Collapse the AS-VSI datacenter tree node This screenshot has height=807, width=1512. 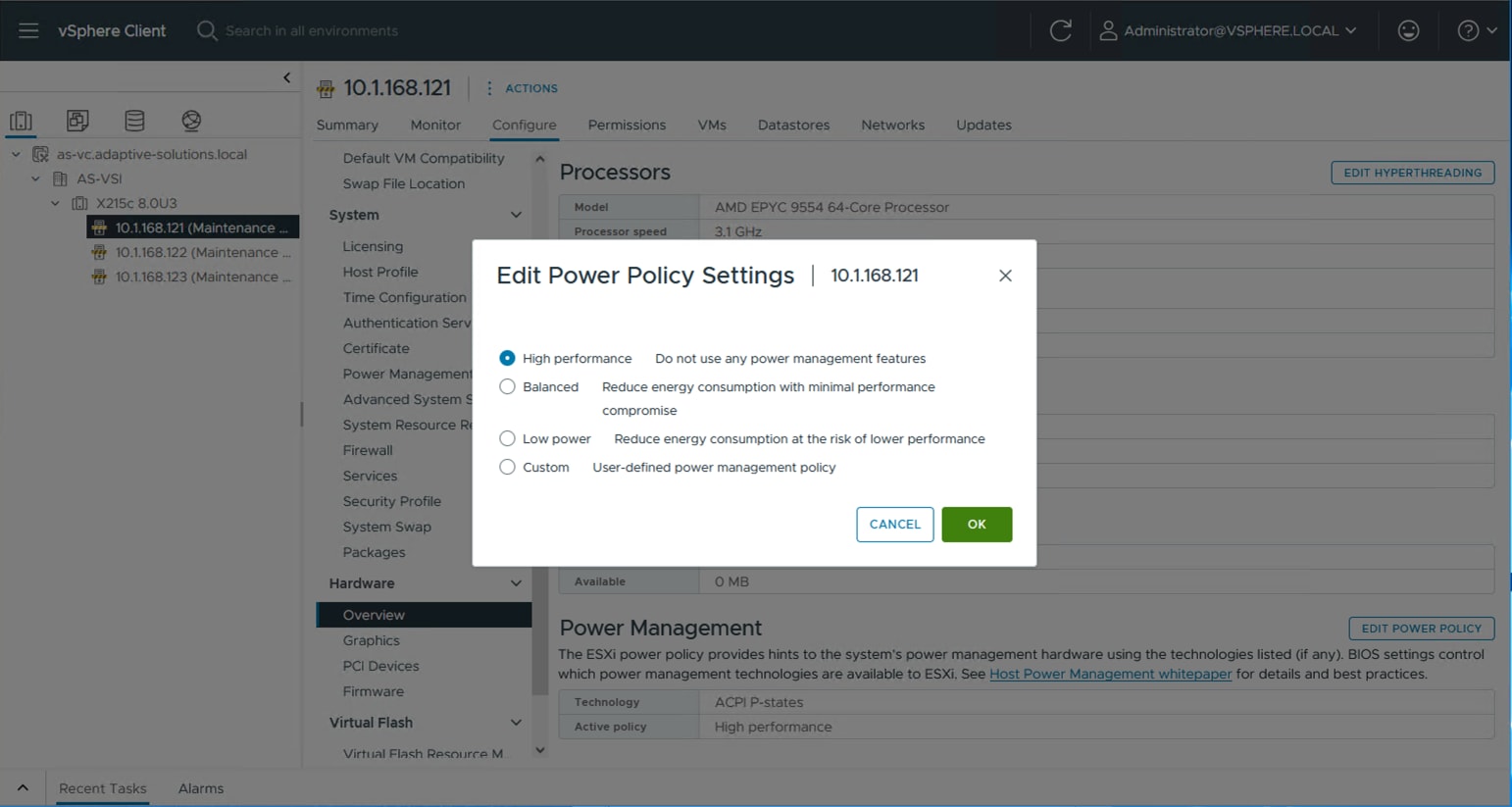pyautogui.click(x=35, y=178)
